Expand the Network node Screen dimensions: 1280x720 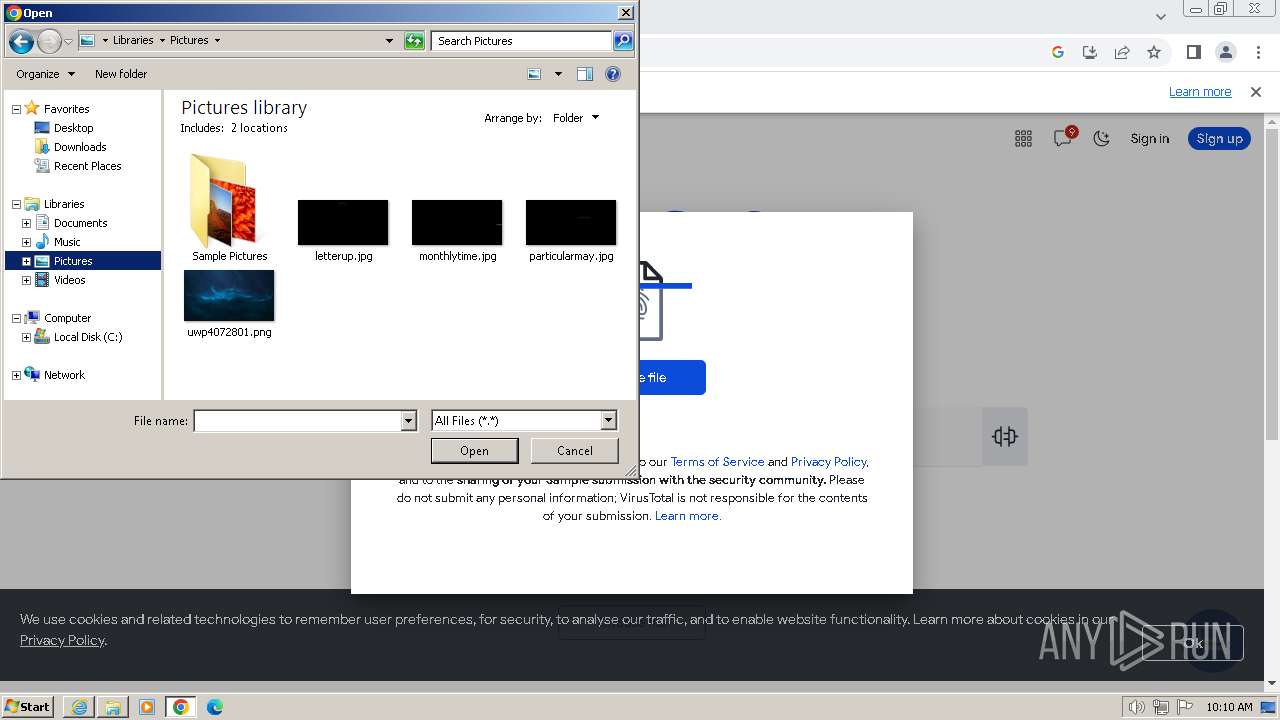coord(16,375)
